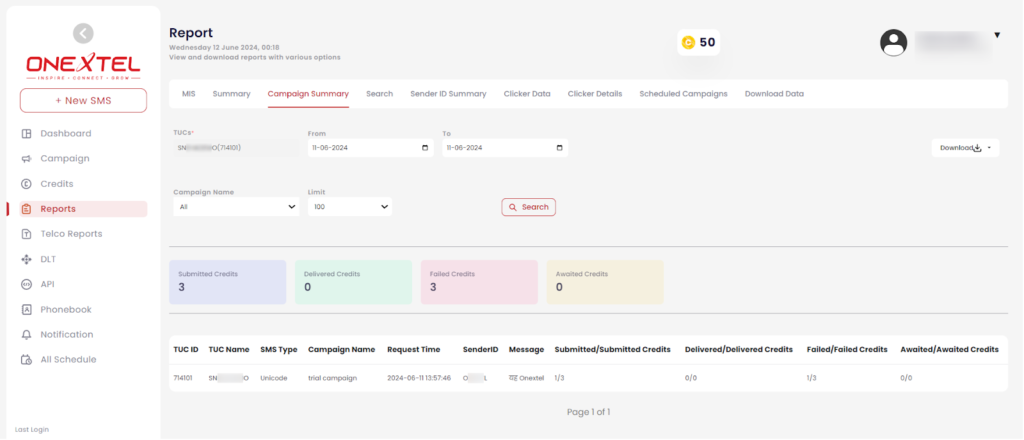
Task: Click the download arrow icon
Action: (978, 148)
